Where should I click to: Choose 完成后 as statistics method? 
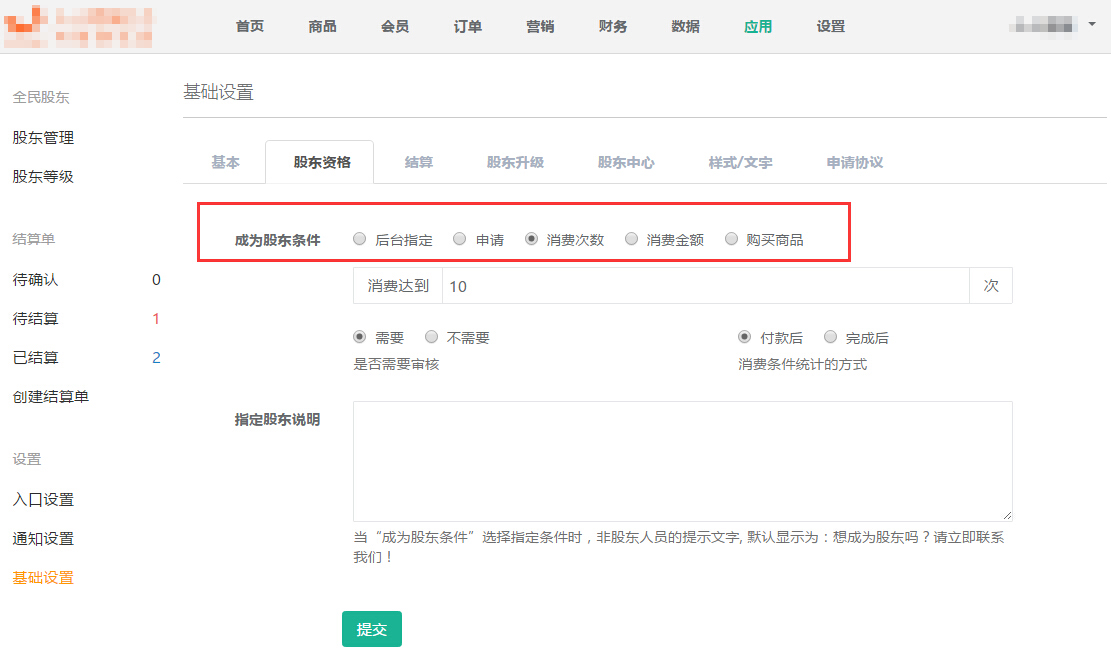(x=831, y=337)
